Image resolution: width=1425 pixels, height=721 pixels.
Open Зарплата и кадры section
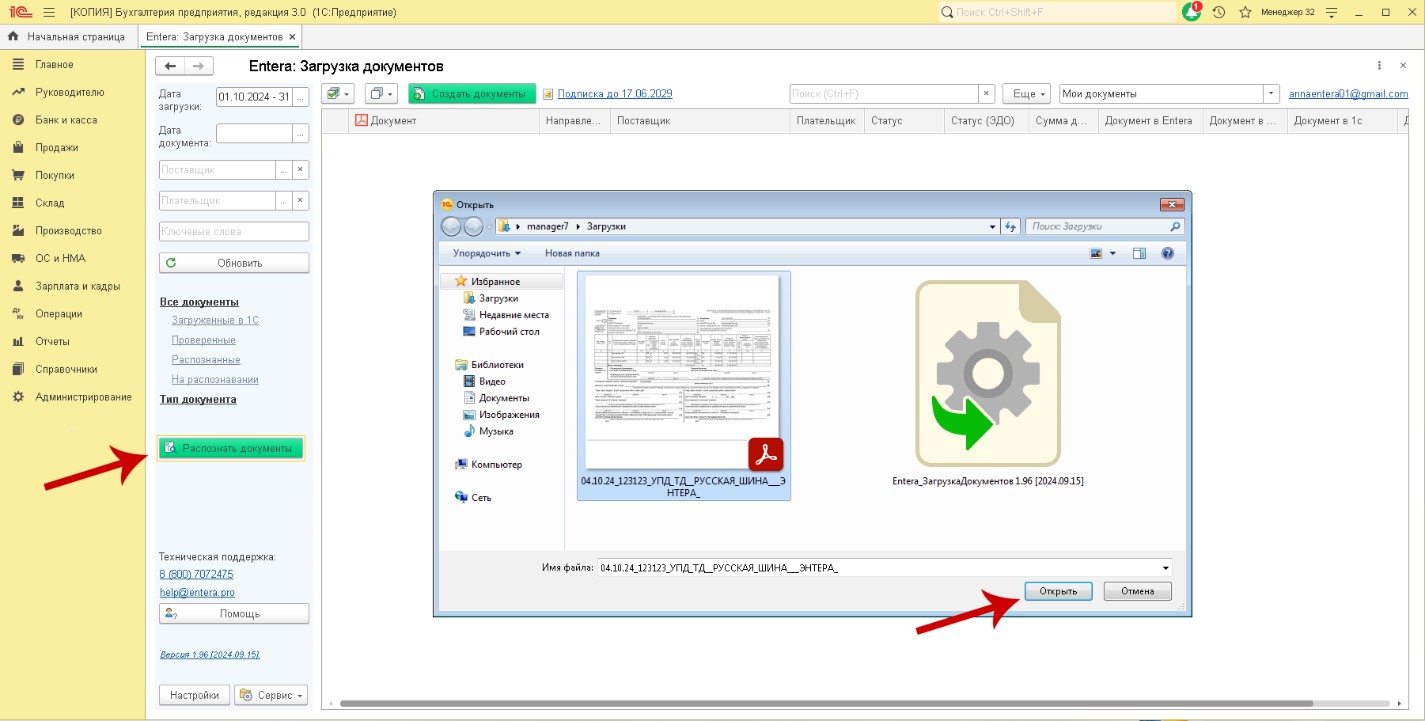pos(77,286)
